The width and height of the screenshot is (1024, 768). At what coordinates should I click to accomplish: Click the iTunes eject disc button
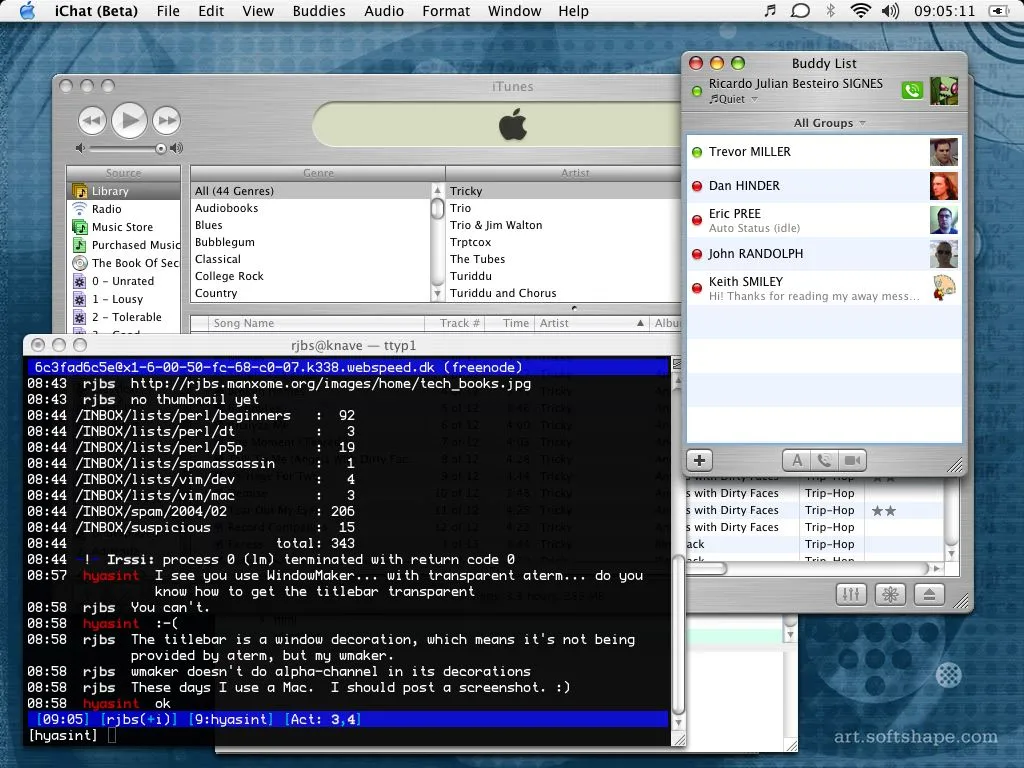pos(929,594)
